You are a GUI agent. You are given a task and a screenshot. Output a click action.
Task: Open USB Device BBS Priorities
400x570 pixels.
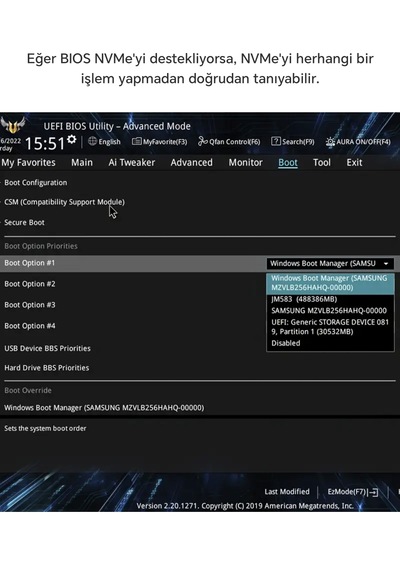tap(48, 348)
